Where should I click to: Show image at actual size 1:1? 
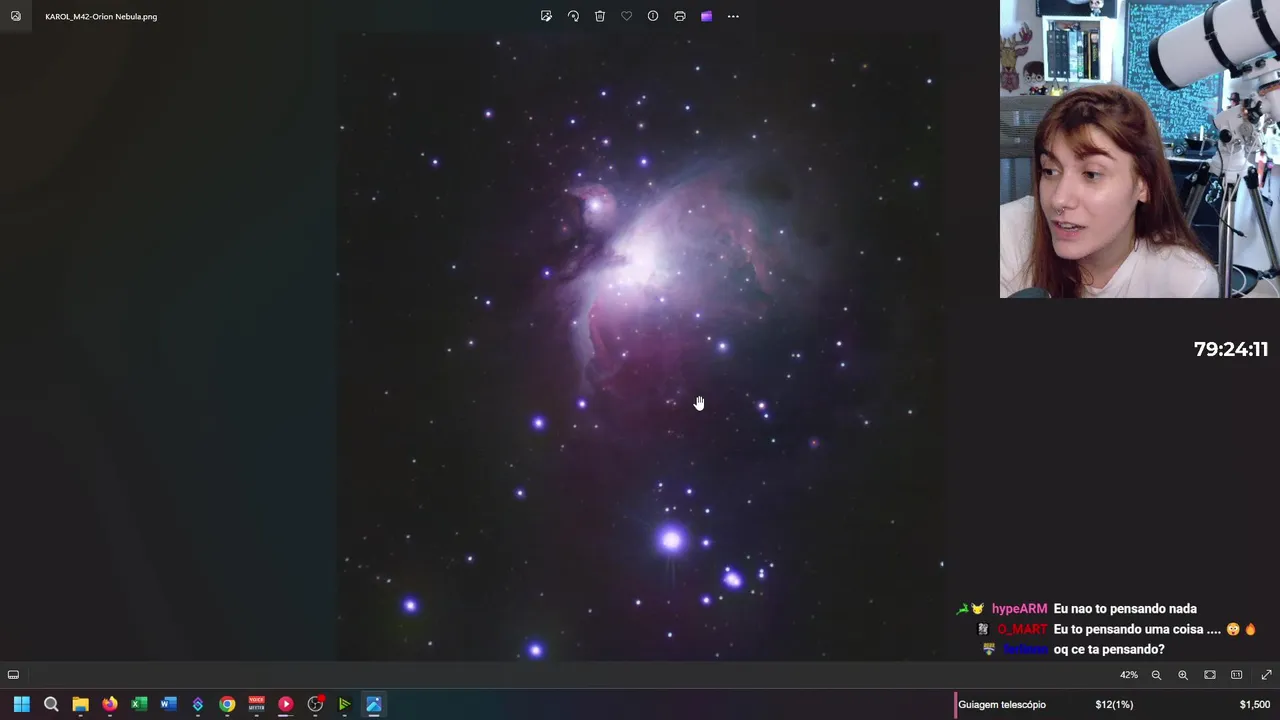(x=1237, y=675)
